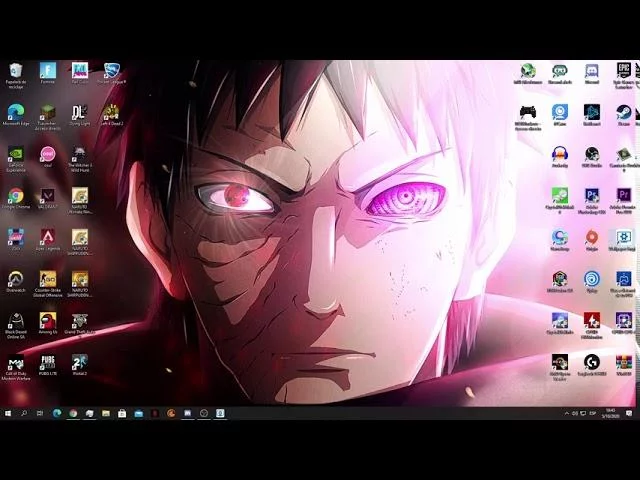This screenshot has width=640, height=480.
Task: Open the Audacity headphones icon
Action: click(x=560, y=157)
